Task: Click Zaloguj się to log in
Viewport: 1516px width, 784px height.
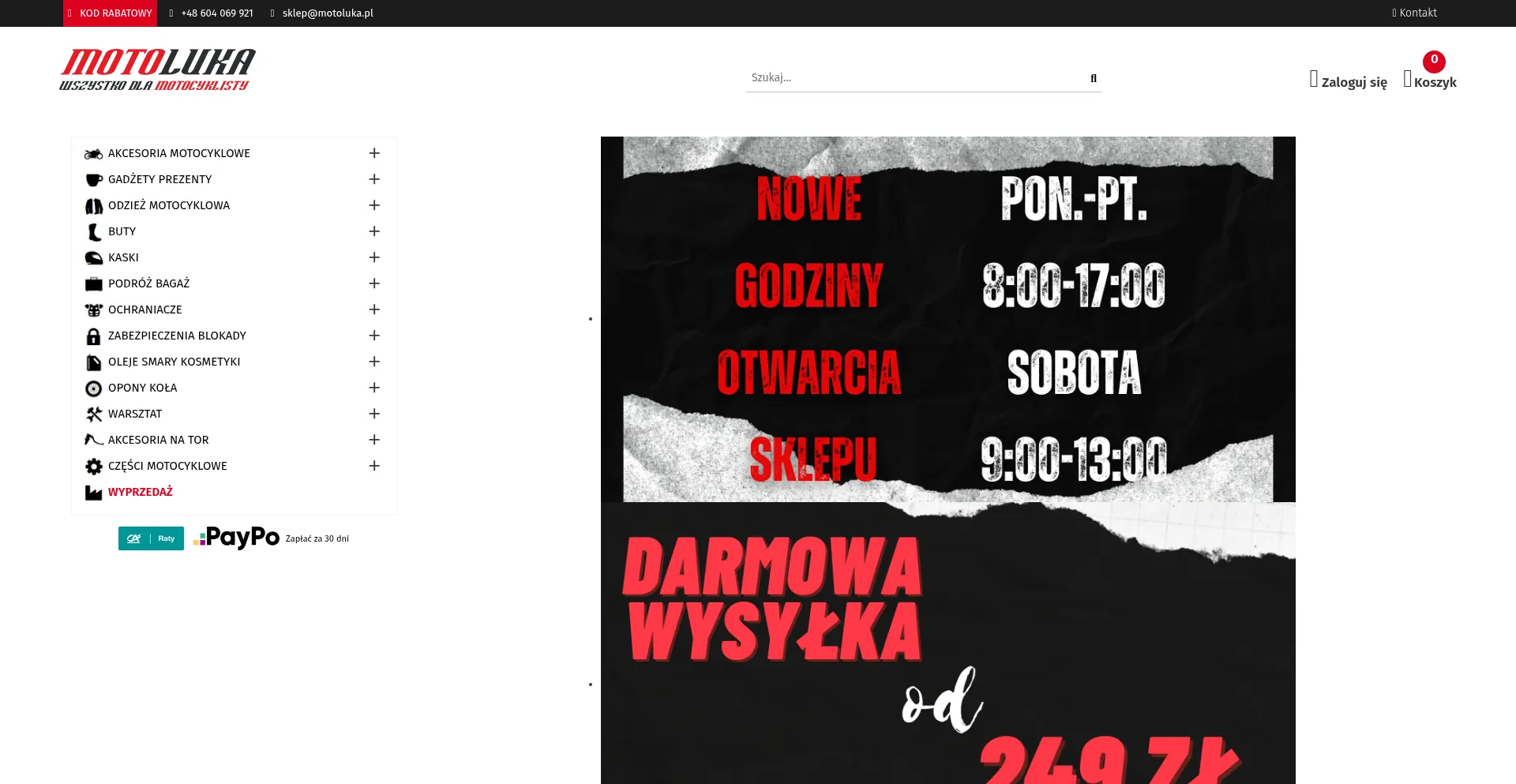Action: click(1348, 81)
